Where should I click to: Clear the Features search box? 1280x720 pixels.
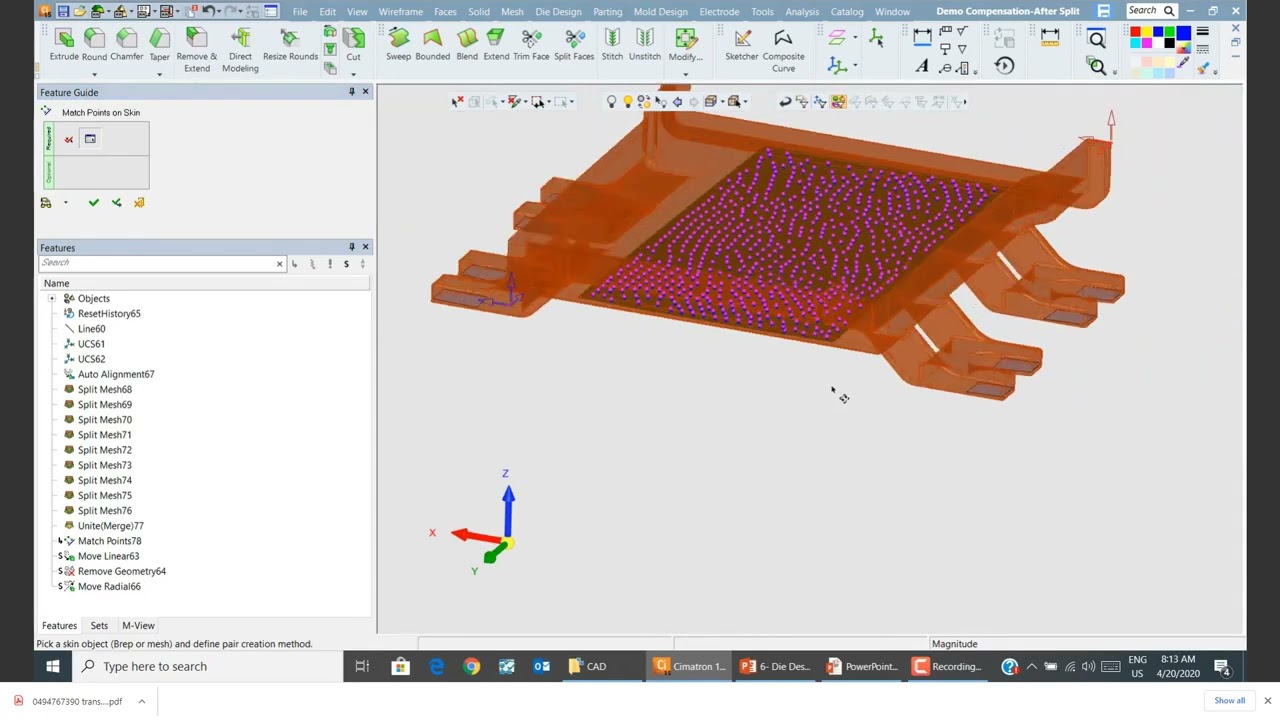click(280, 264)
